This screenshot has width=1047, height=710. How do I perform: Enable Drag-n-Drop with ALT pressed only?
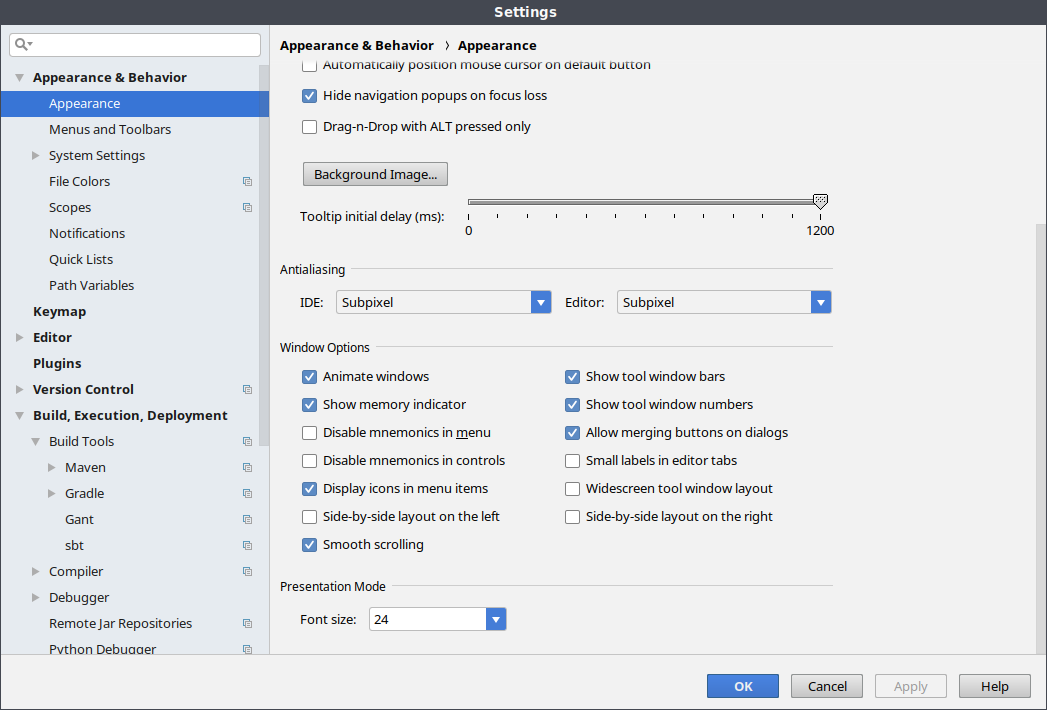click(x=309, y=126)
